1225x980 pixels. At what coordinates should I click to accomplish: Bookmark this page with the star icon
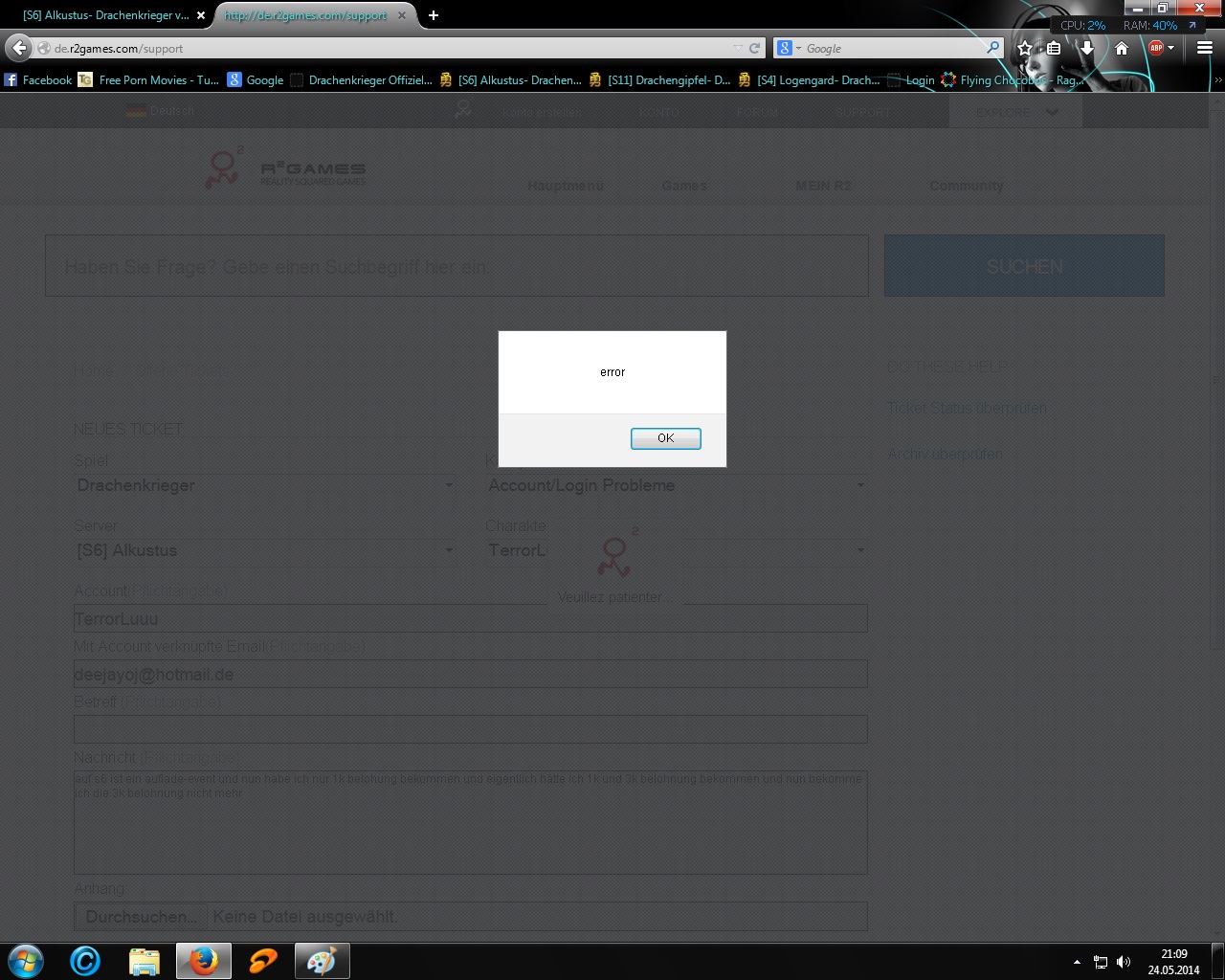coord(1025,48)
